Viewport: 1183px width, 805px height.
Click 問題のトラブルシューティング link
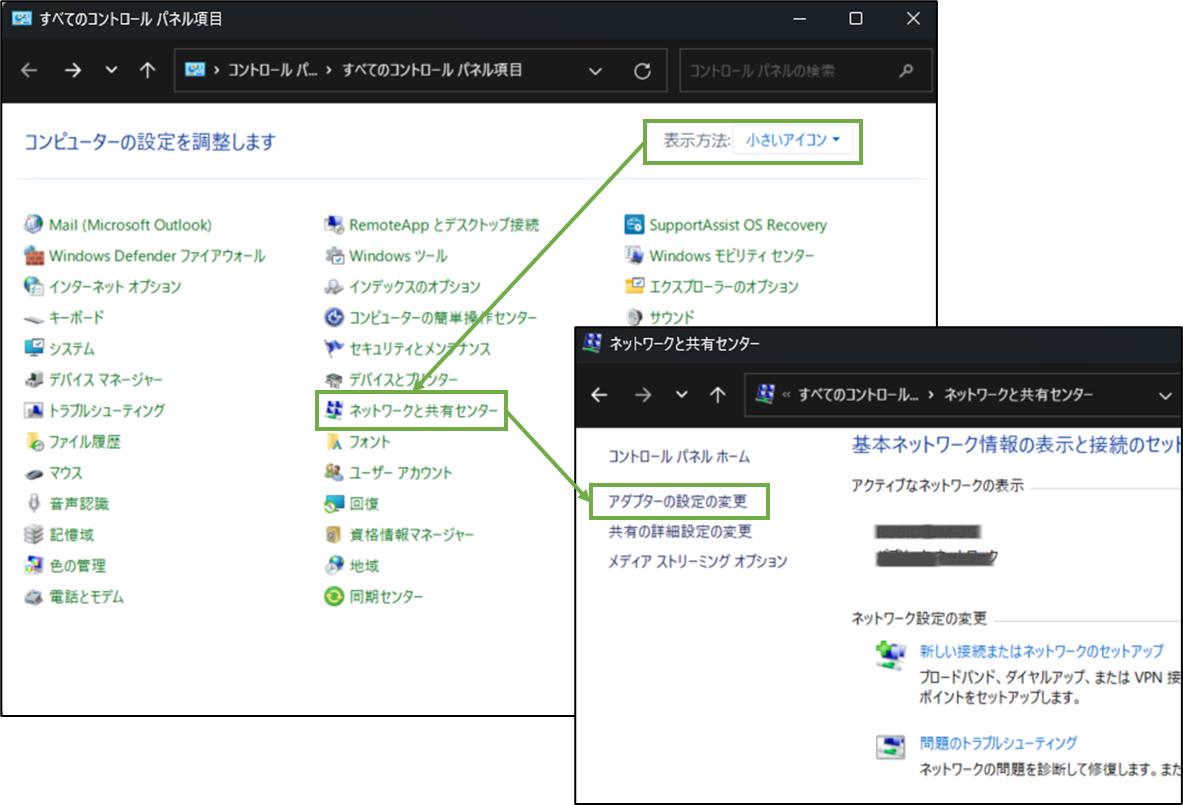(997, 743)
